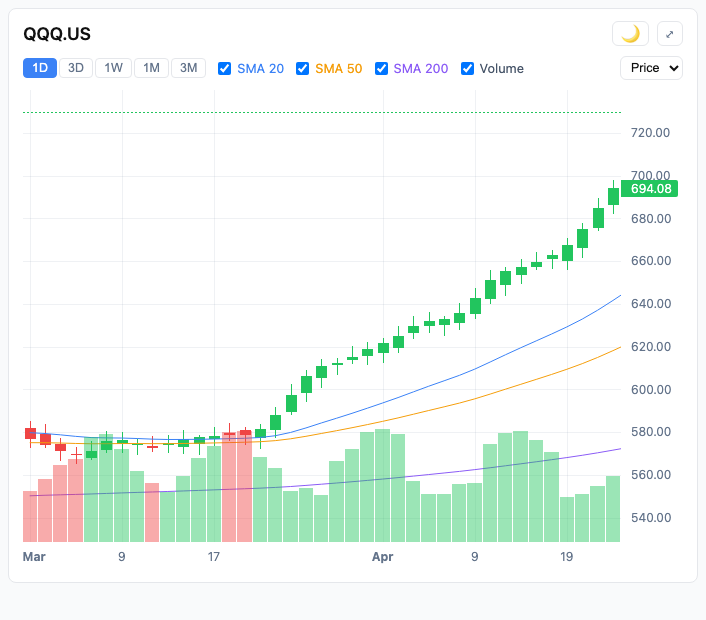Click the SMA 20 label
Screen dimensions: 706x620
pos(260,68)
